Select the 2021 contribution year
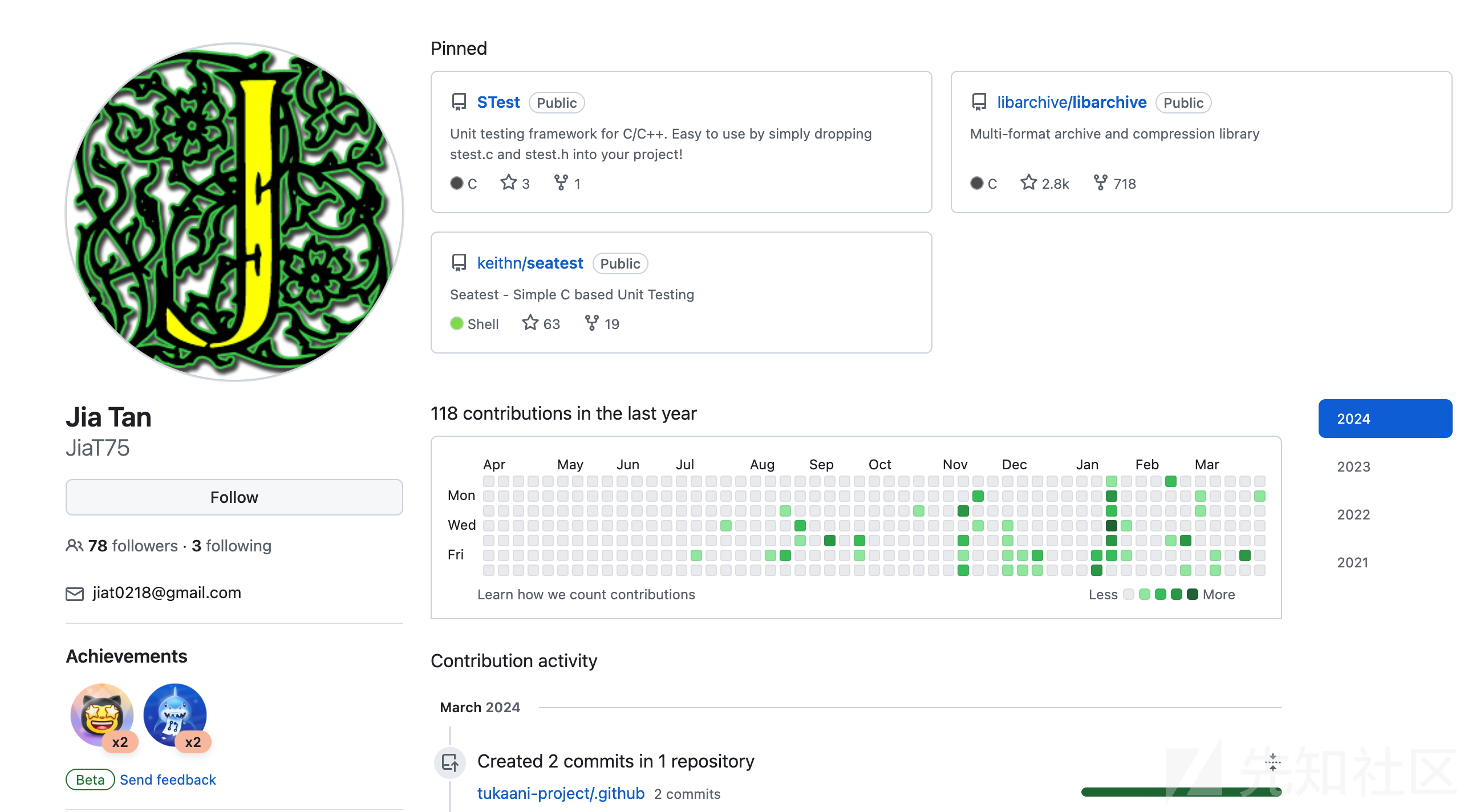This screenshot has height=812, width=1476. 1352,563
